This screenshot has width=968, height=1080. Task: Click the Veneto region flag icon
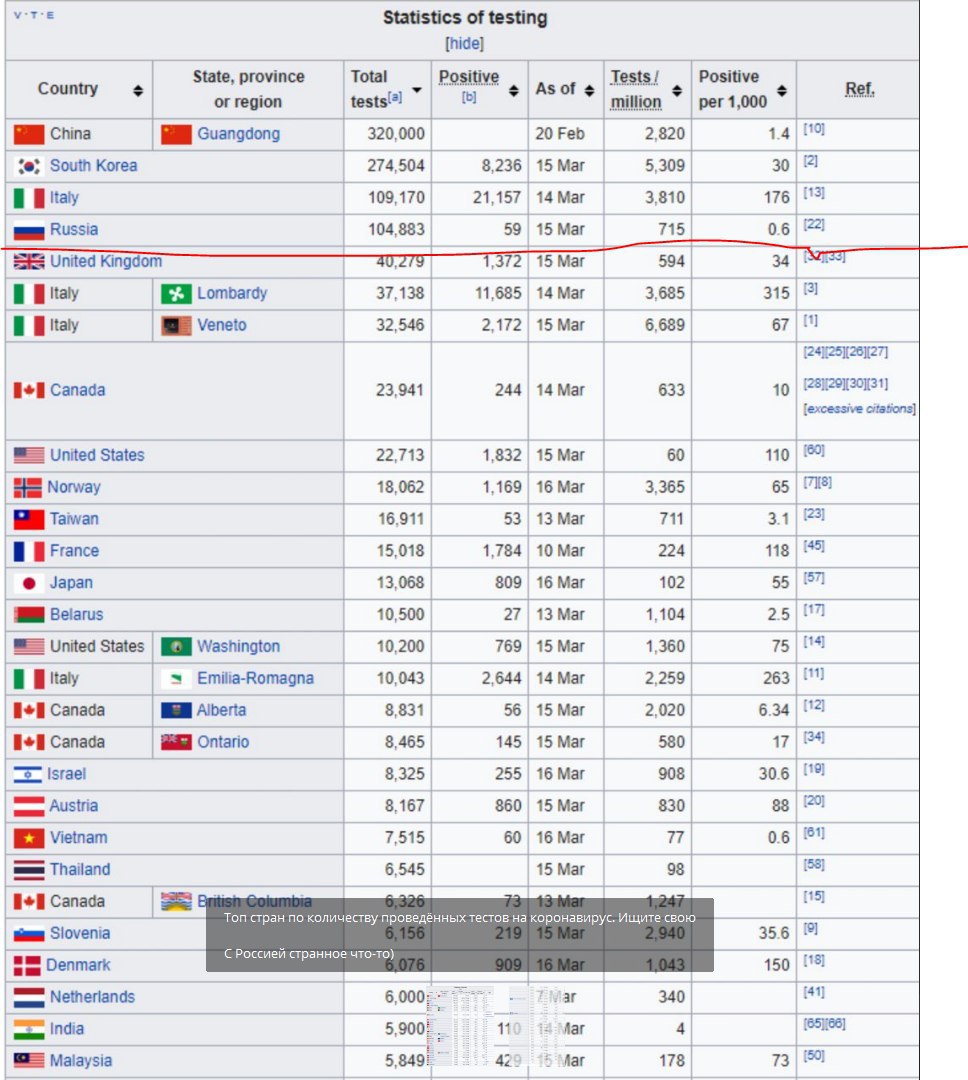[x=176, y=325]
